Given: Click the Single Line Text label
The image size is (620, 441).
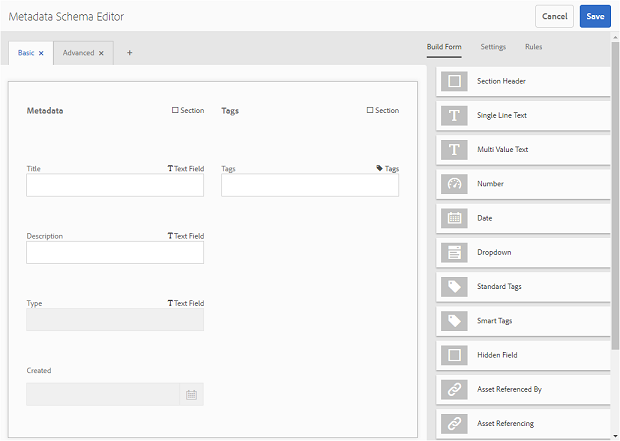Looking at the screenshot, I should pyautogui.click(x=502, y=115).
